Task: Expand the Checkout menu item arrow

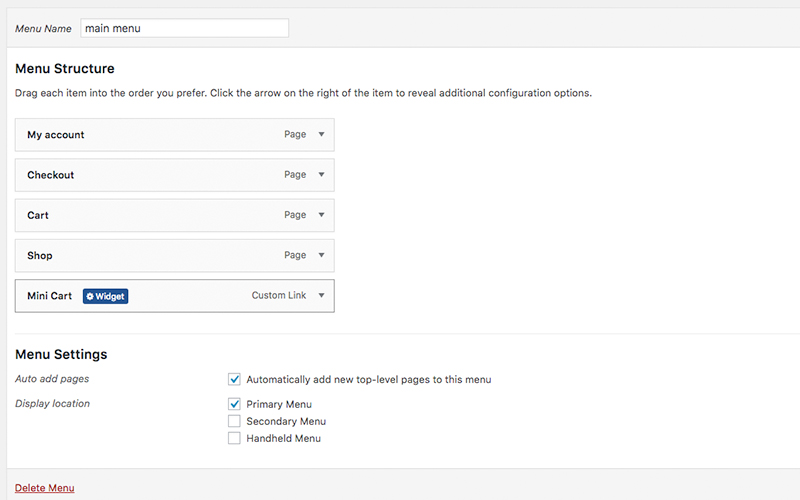Action: pyautogui.click(x=321, y=174)
